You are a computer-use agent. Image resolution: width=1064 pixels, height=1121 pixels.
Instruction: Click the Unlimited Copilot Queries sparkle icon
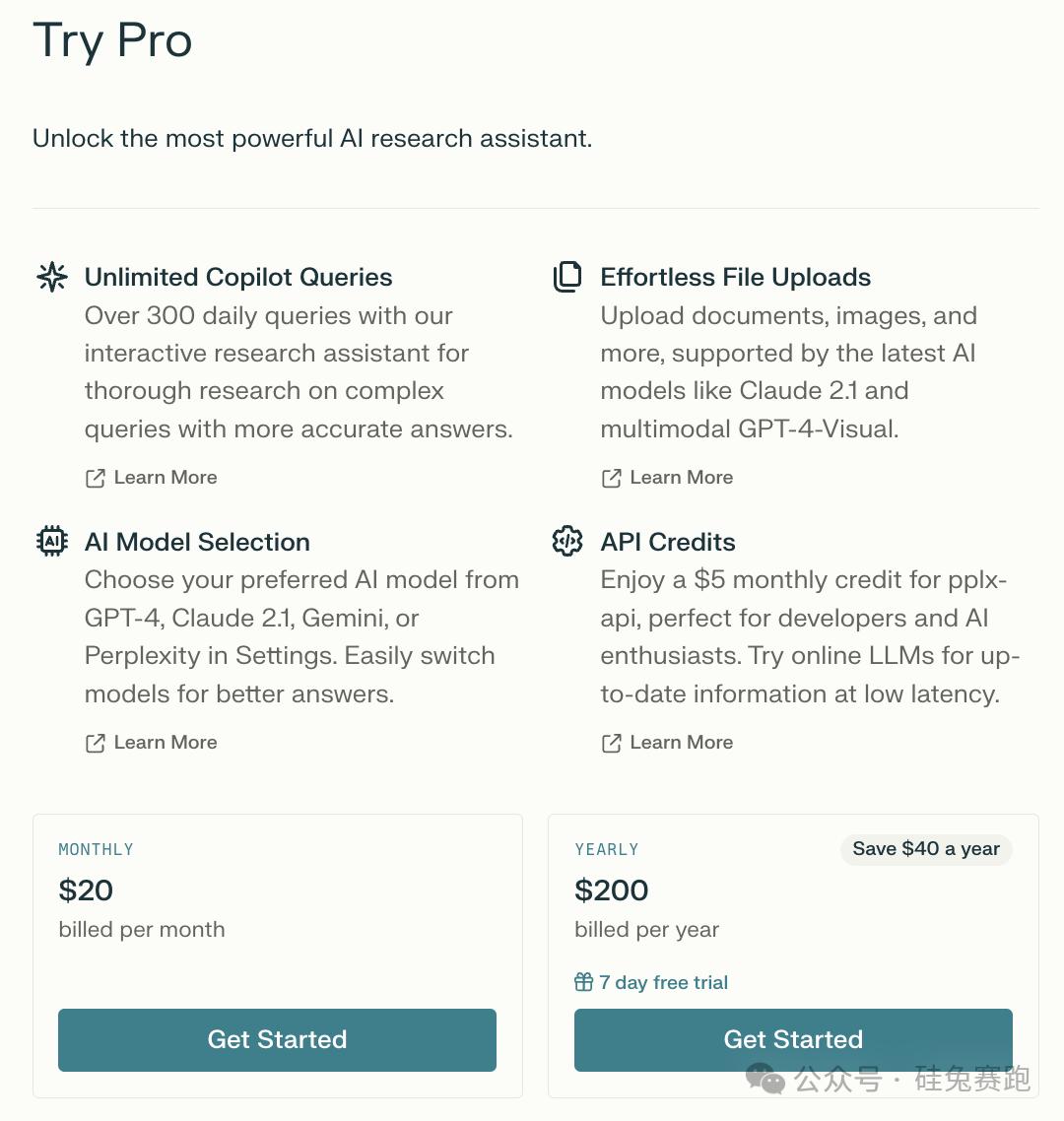[x=52, y=277]
